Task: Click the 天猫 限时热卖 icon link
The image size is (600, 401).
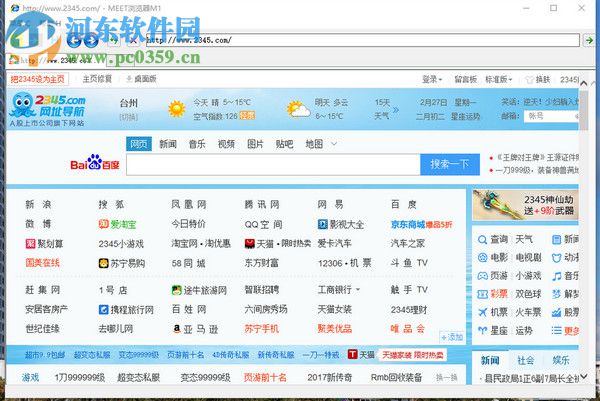Action: (x=249, y=243)
